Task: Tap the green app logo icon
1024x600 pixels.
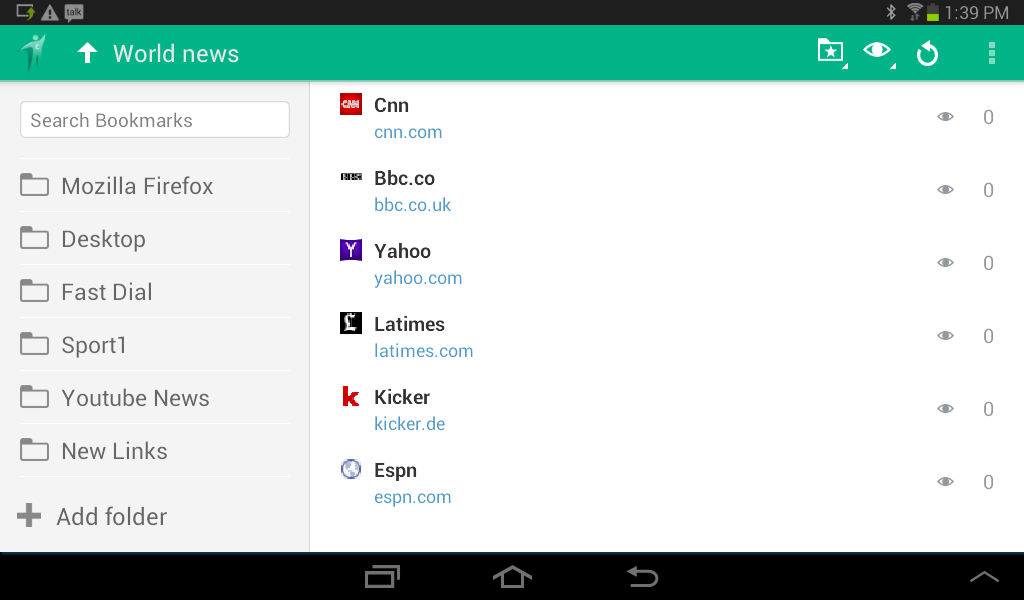Action: click(x=33, y=53)
